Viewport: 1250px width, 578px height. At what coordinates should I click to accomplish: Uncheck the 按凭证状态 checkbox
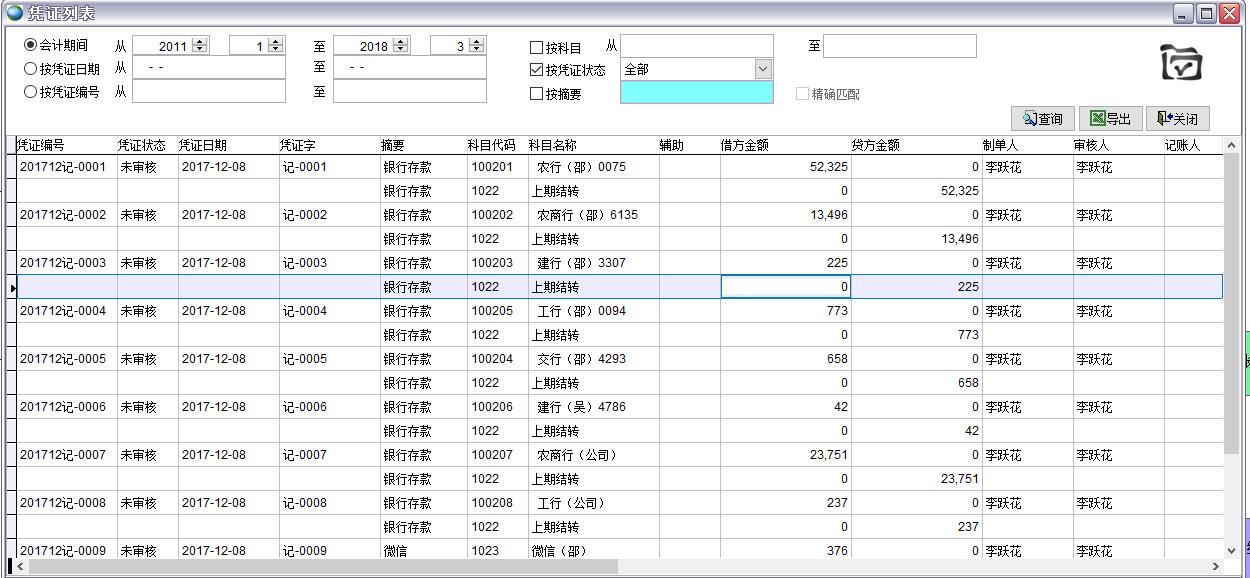(x=536, y=70)
